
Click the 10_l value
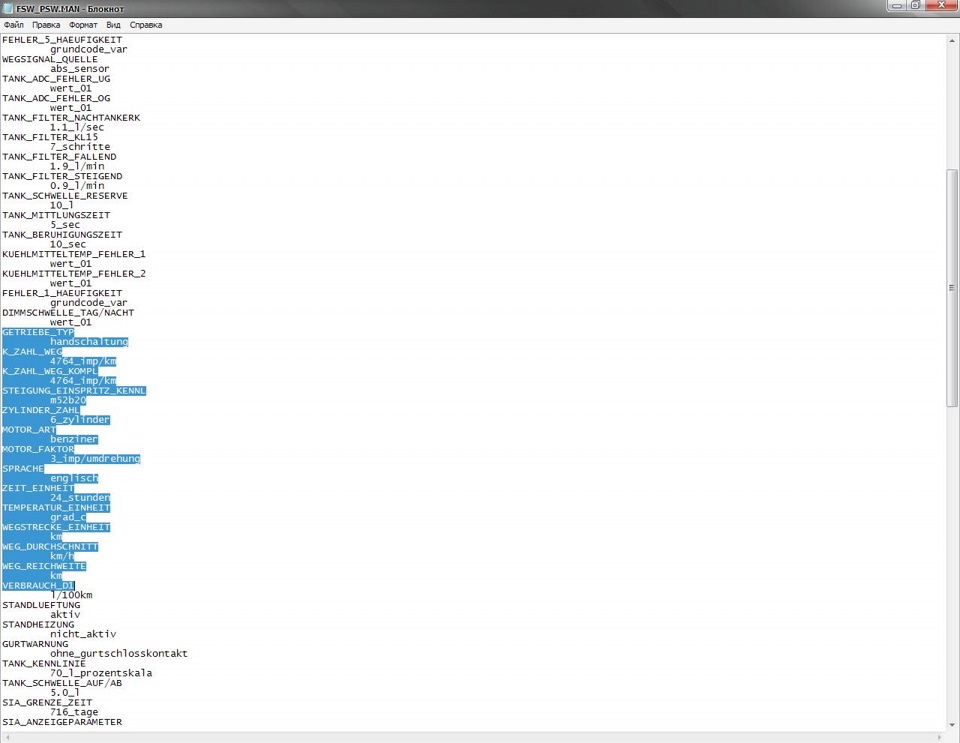coord(62,206)
